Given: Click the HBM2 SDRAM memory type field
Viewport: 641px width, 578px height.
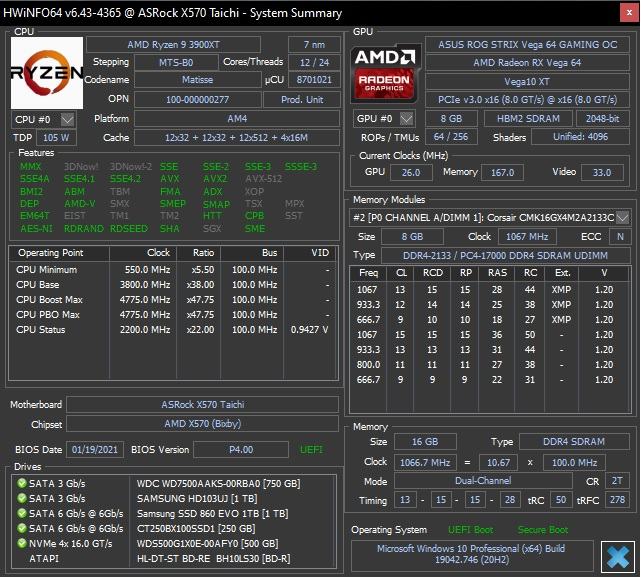Looking at the screenshot, I should click(x=528, y=119).
